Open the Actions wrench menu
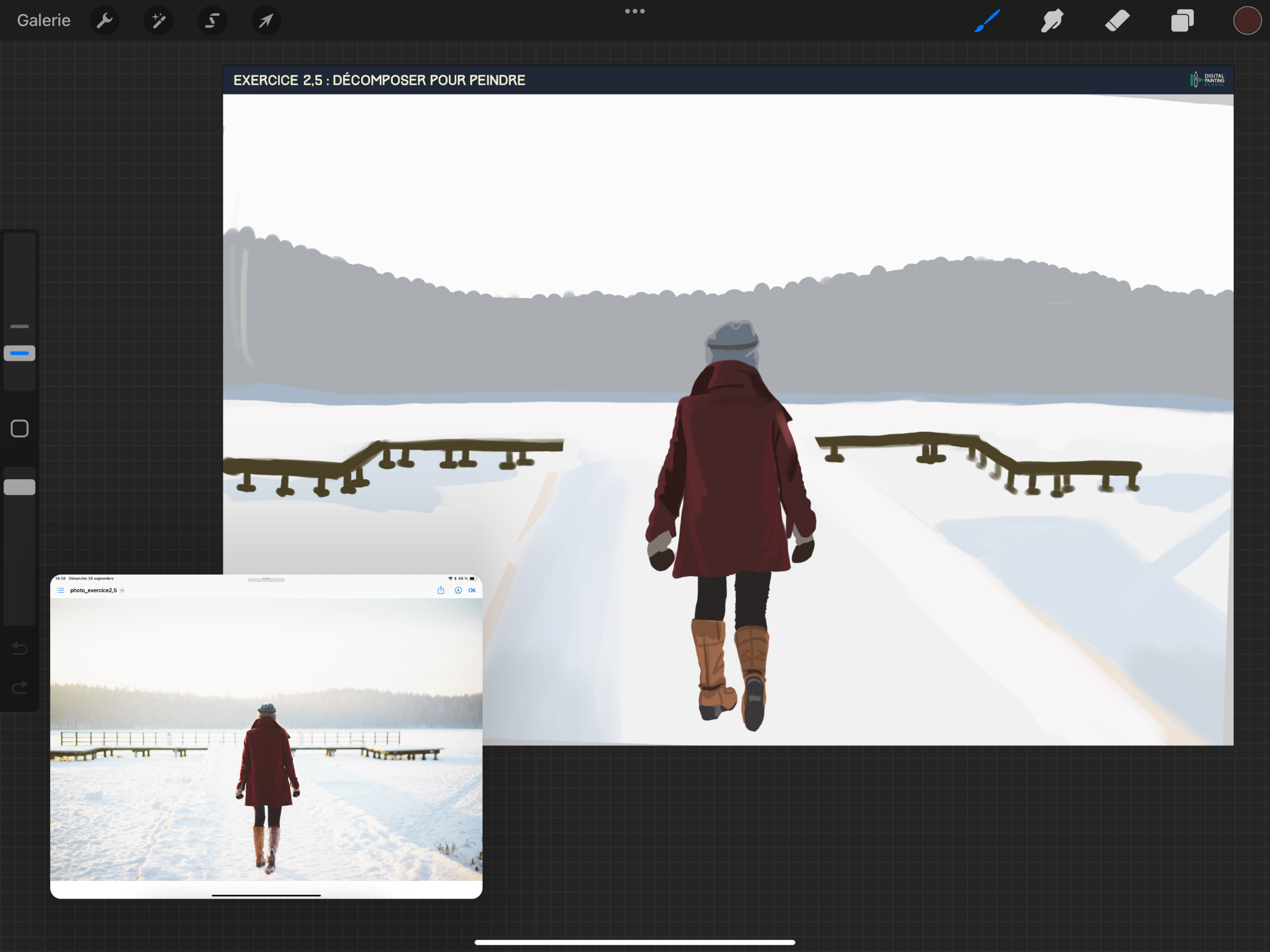The height and width of the screenshot is (952, 1270). pos(105,21)
